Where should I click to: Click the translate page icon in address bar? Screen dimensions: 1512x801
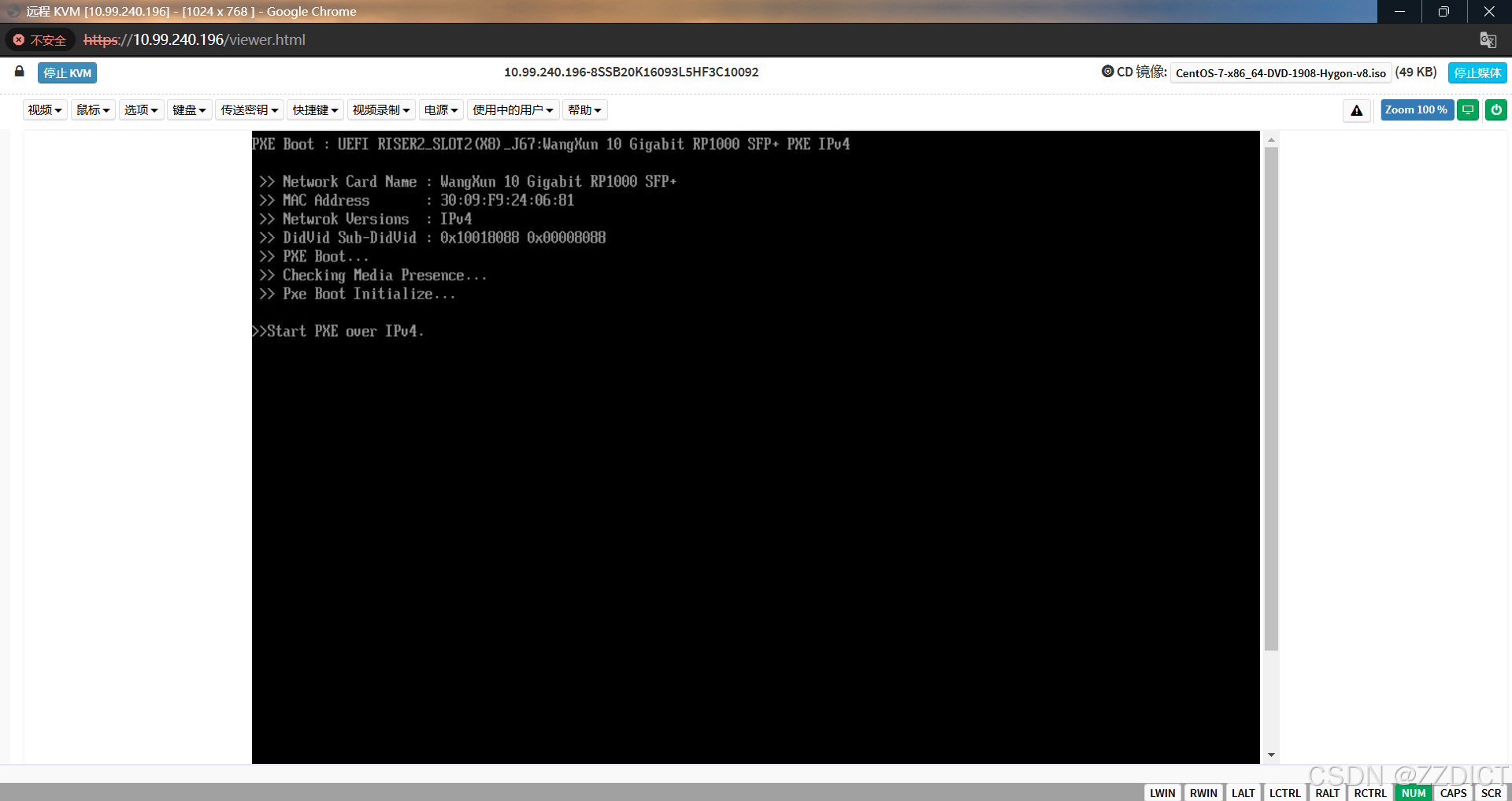pyautogui.click(x=1488, y=40)
